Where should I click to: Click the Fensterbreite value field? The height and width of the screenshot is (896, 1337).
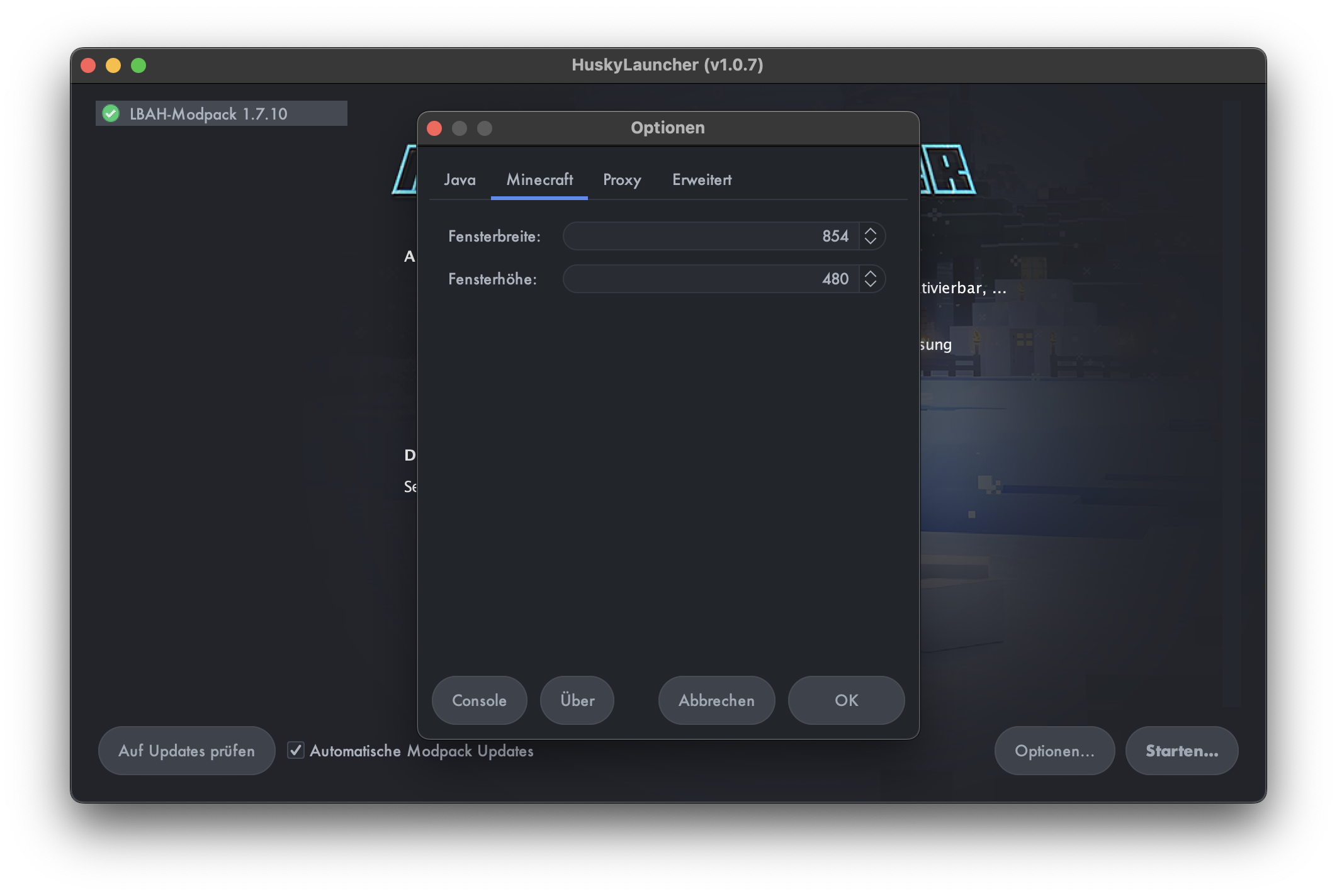pos(711,236)
